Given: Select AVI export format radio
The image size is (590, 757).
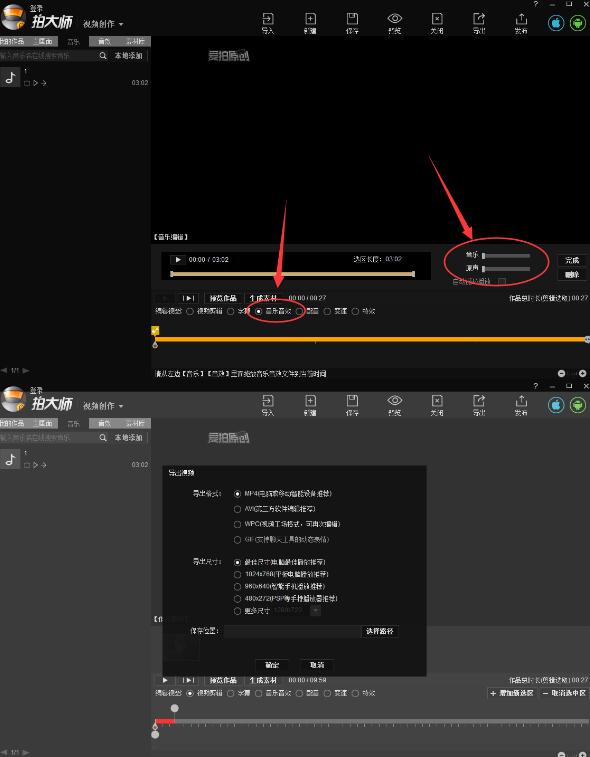Looking at the screenshot, I should pos(237,509).
